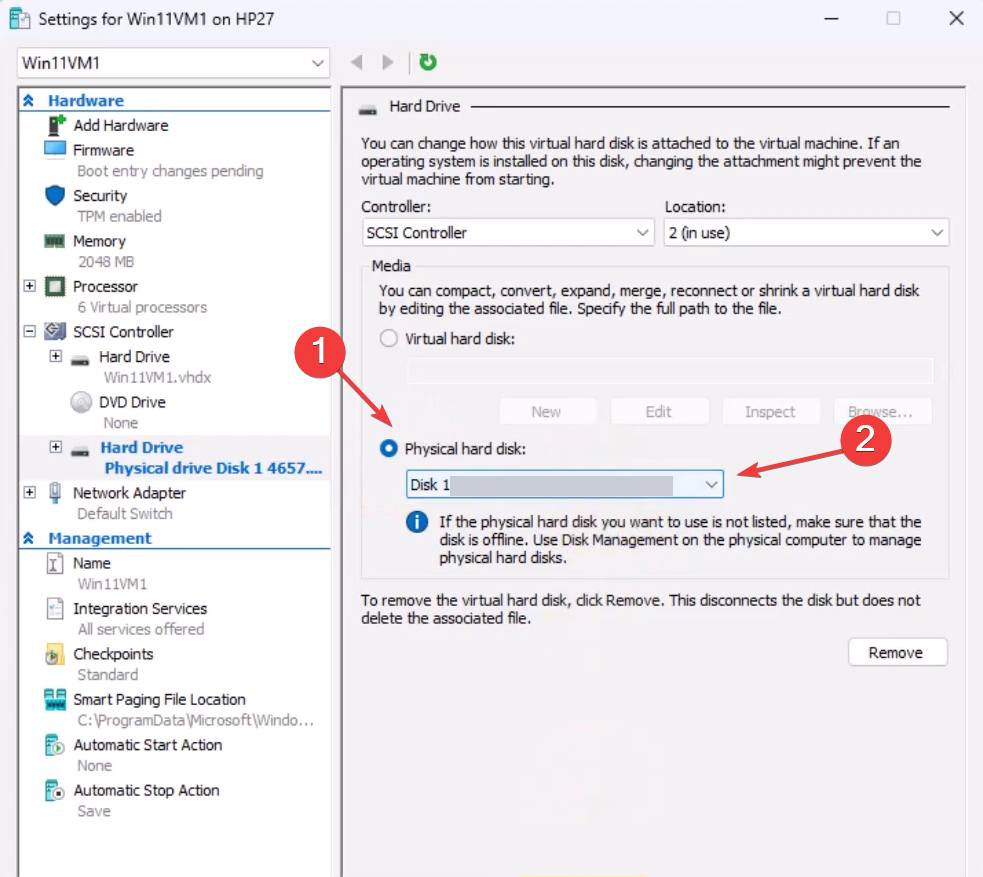The width and height of the screenshot is (983, 877).
Task: Click the Name setting icon
Action: (55, 563)
